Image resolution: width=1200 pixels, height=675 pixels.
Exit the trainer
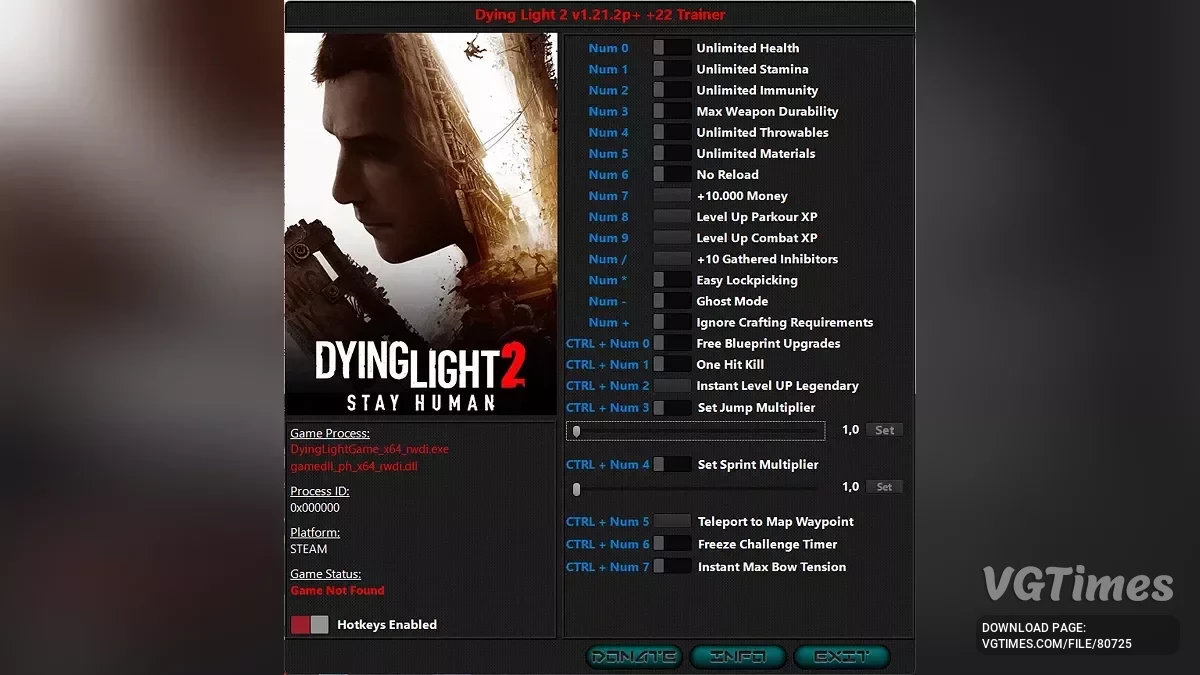[842, 656]
